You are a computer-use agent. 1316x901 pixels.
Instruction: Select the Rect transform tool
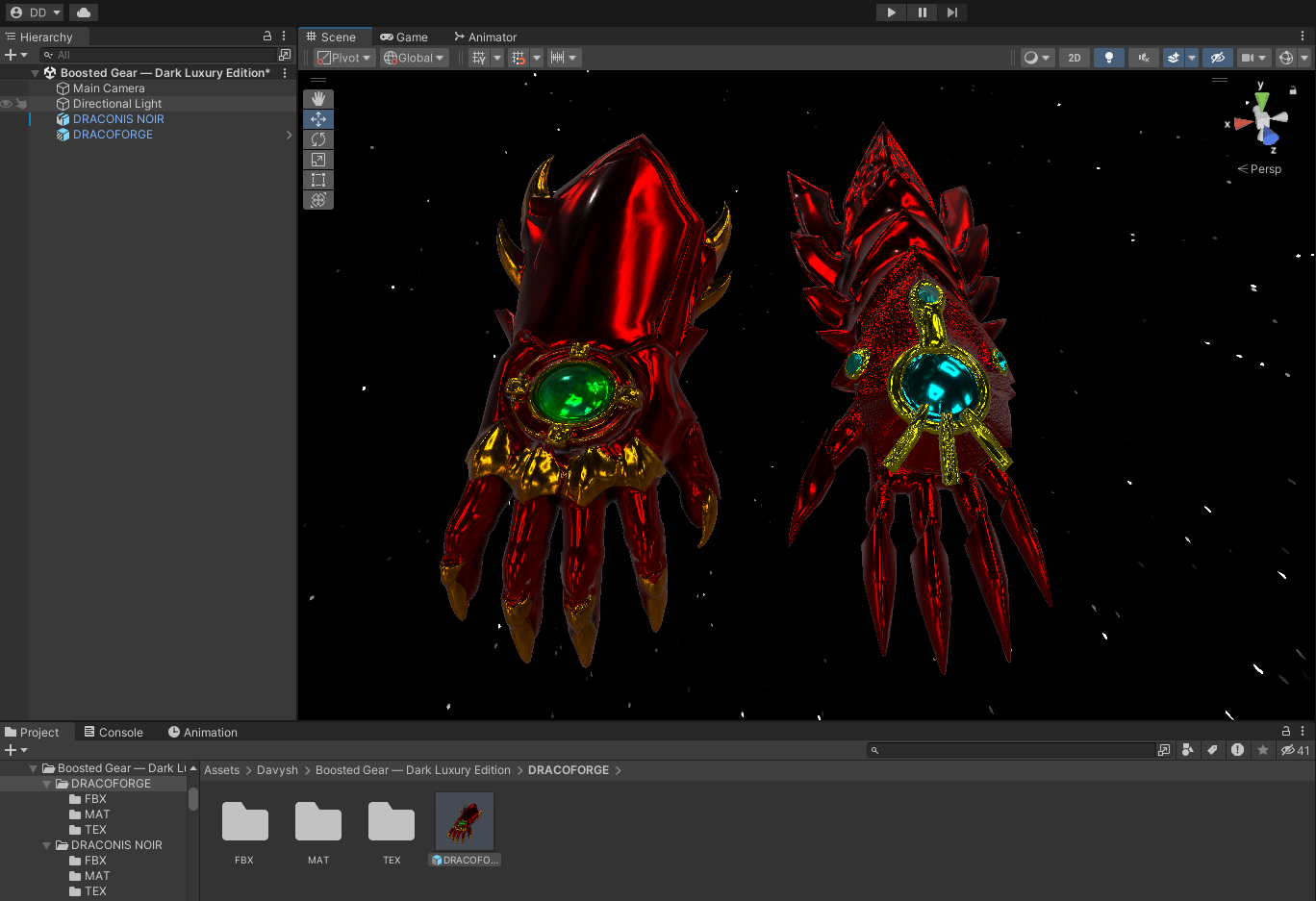(318, 180)
